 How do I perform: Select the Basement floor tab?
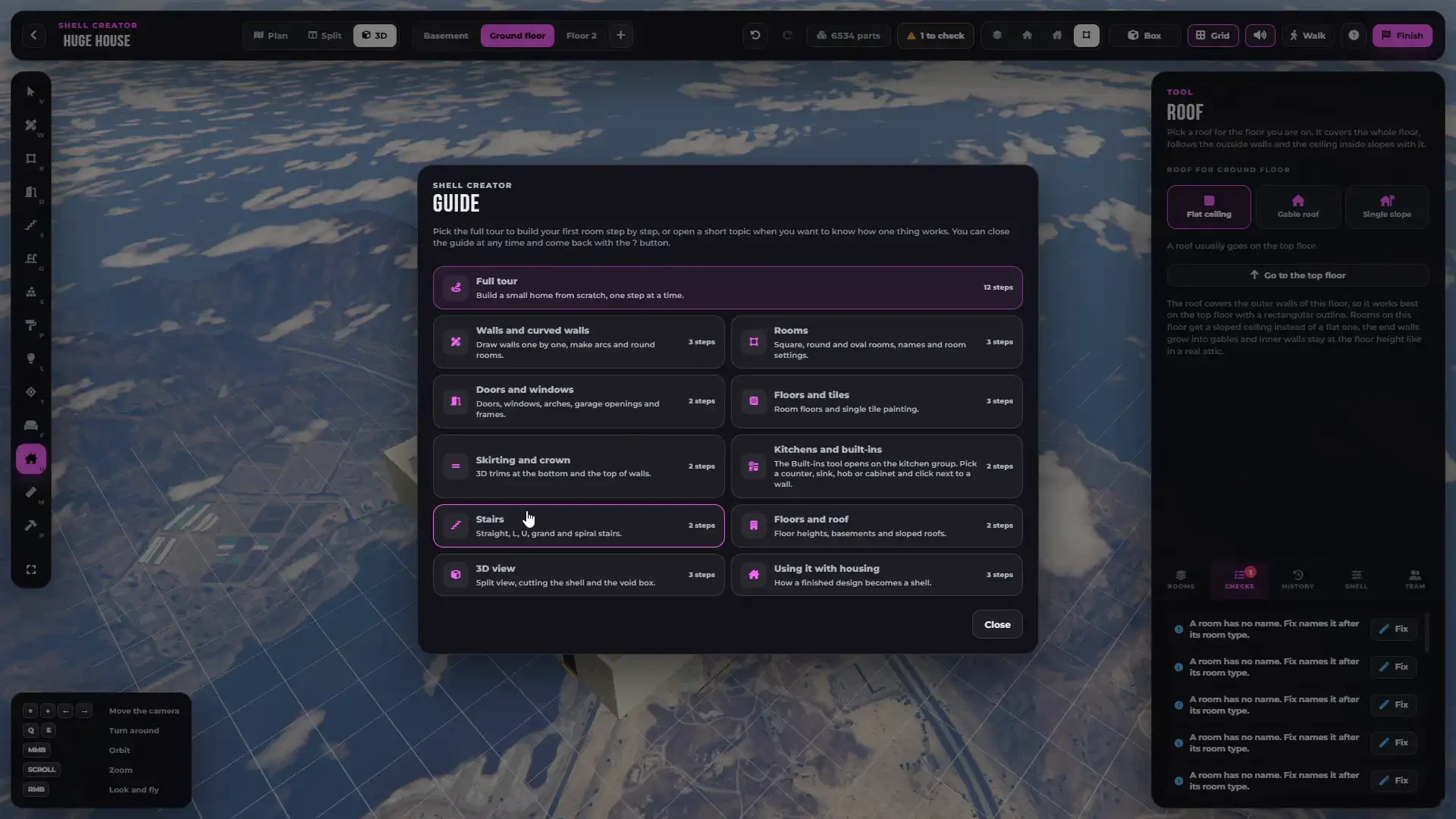[446, 36]
